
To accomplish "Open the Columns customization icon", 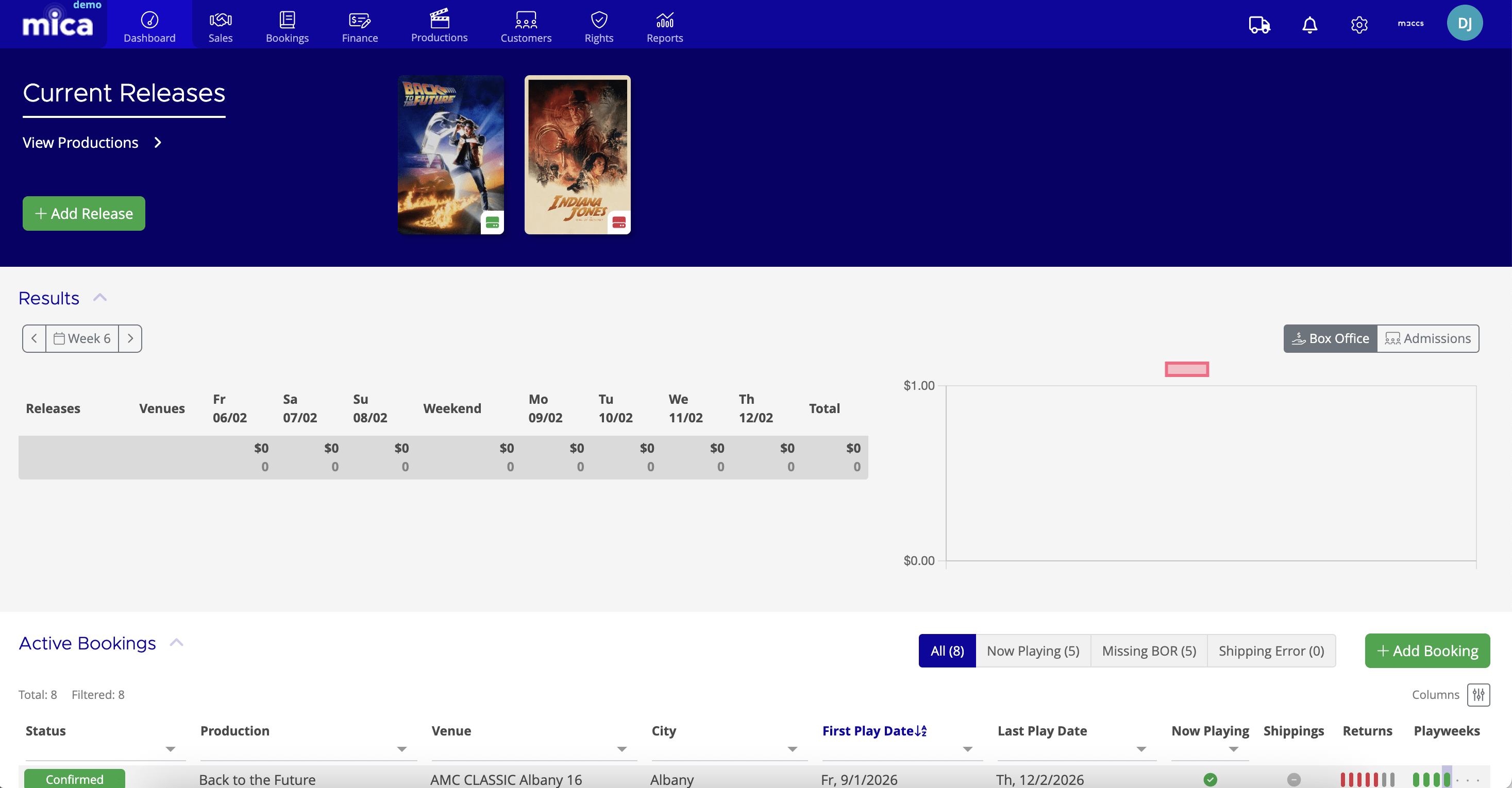I will [1479, 695].
